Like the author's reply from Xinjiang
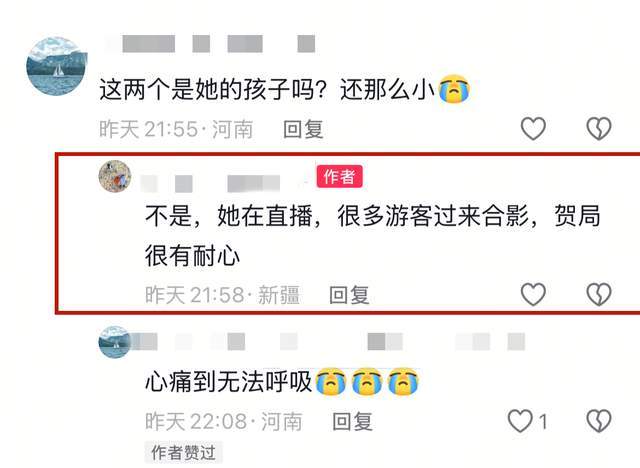Image resolution: width=640 pixels, height=468 pixels. [533, 294]
